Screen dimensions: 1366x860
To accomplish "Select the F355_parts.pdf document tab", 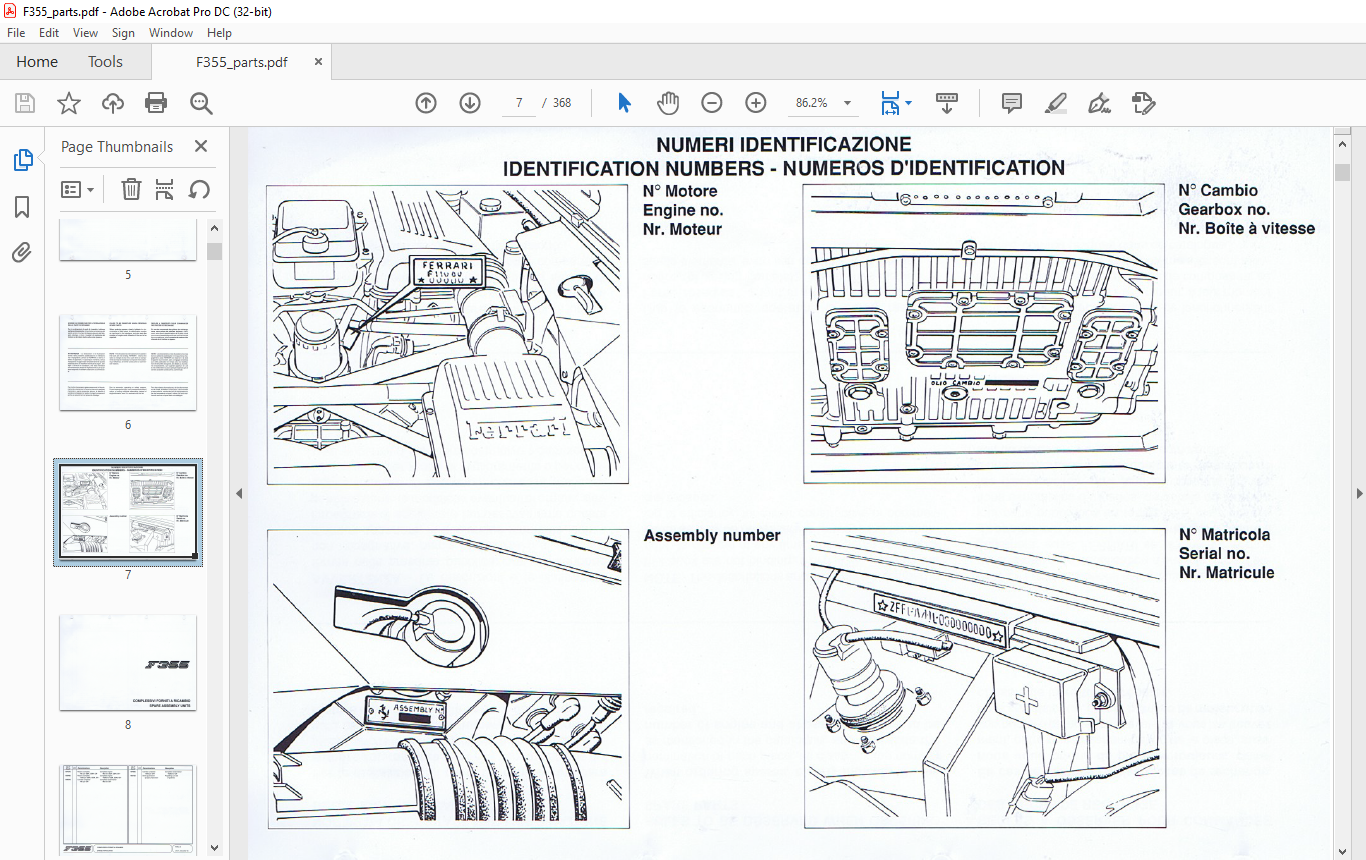I will coord(240,62).
